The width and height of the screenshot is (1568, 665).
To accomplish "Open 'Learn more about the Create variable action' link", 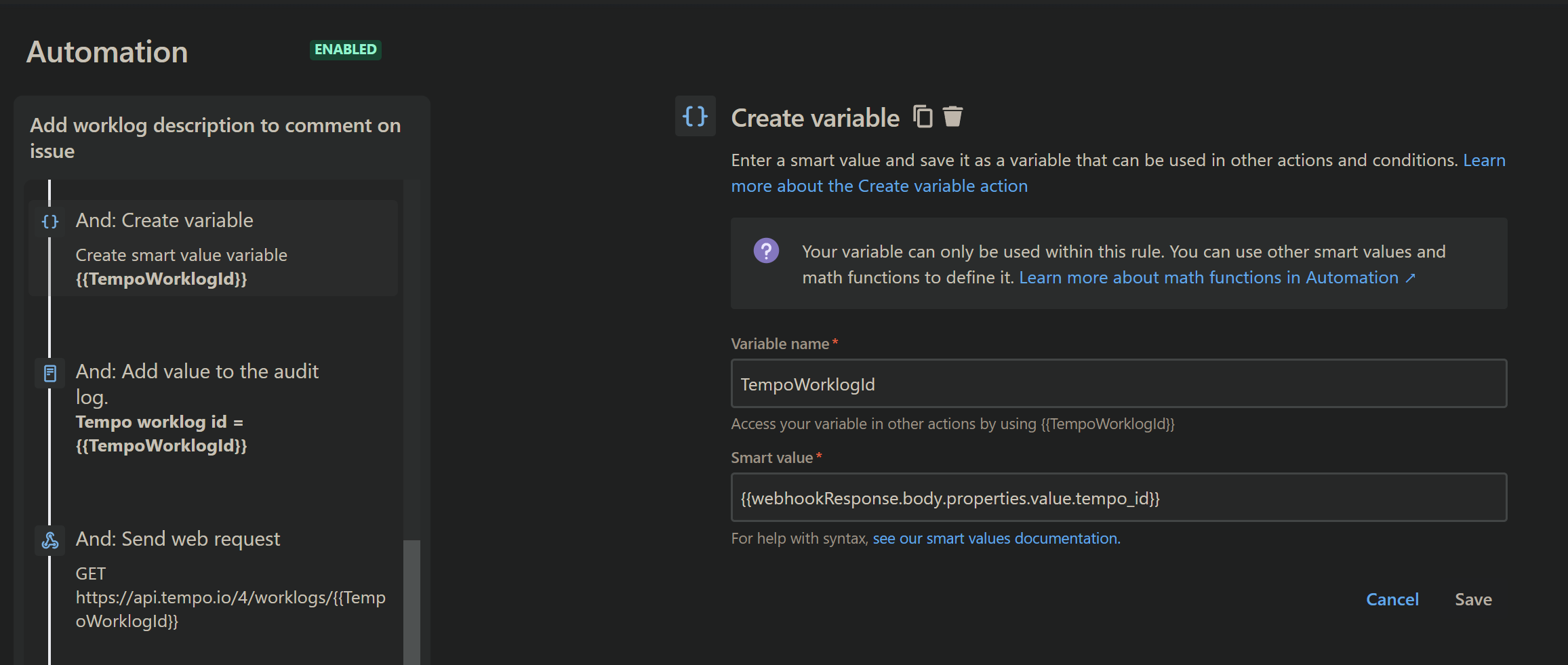I will (879, 186).
